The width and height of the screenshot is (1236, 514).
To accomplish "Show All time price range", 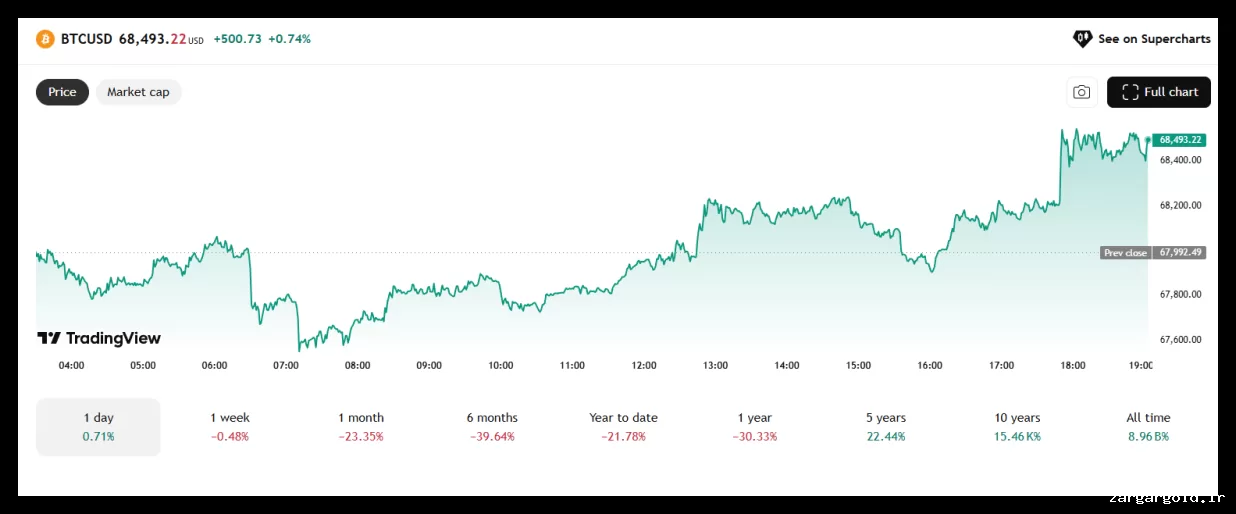I will point(1148,427).
